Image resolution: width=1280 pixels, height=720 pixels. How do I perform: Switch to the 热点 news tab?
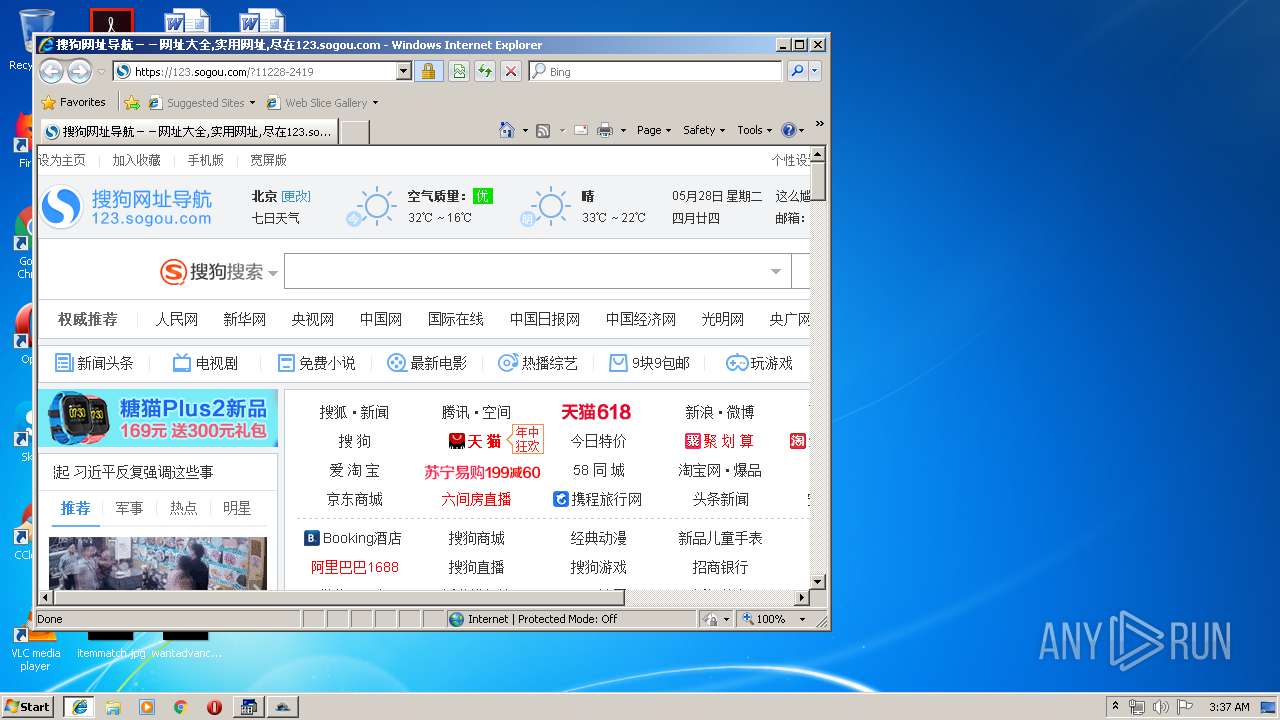[x=183, y=508]
